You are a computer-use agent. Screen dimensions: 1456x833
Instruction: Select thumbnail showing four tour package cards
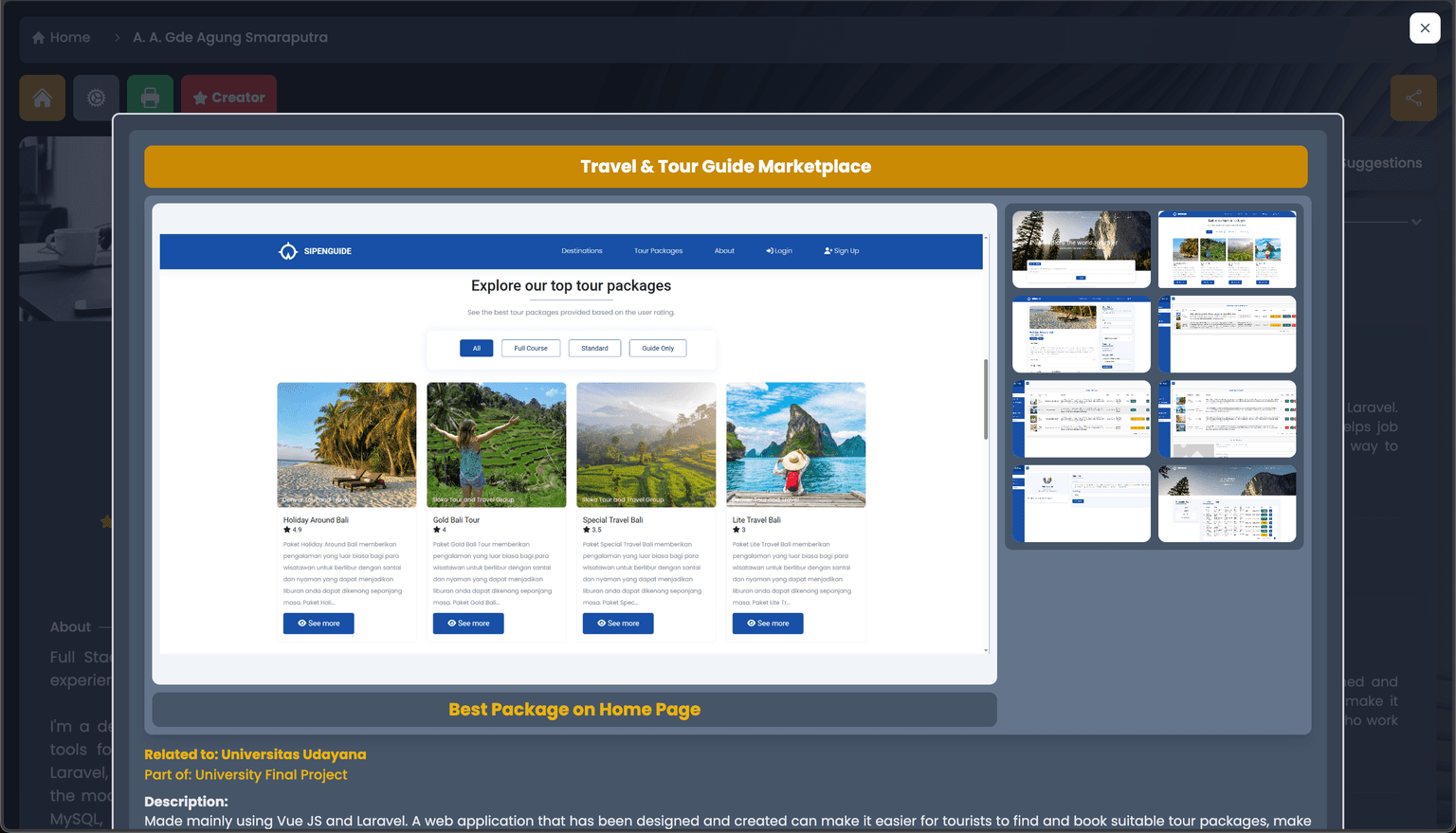tap(1227, 249)
